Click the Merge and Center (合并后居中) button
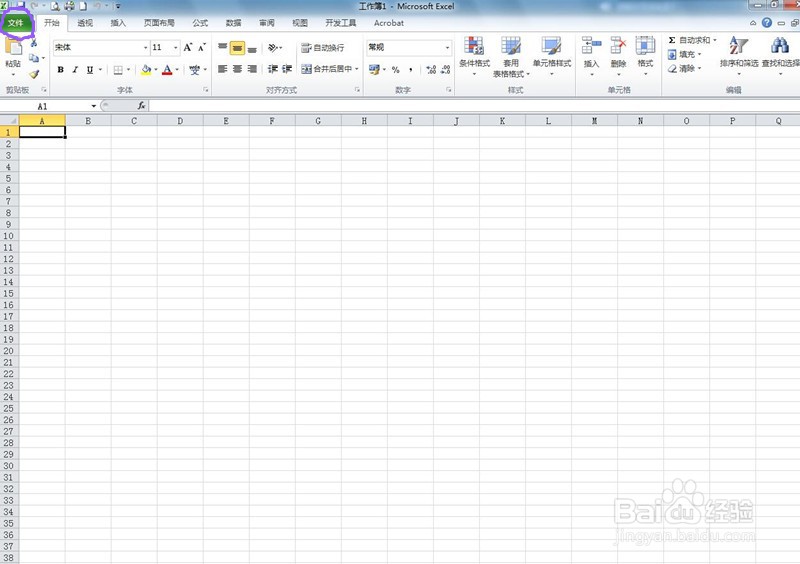This screenshot has height=564, width=800. pos(327,69)
